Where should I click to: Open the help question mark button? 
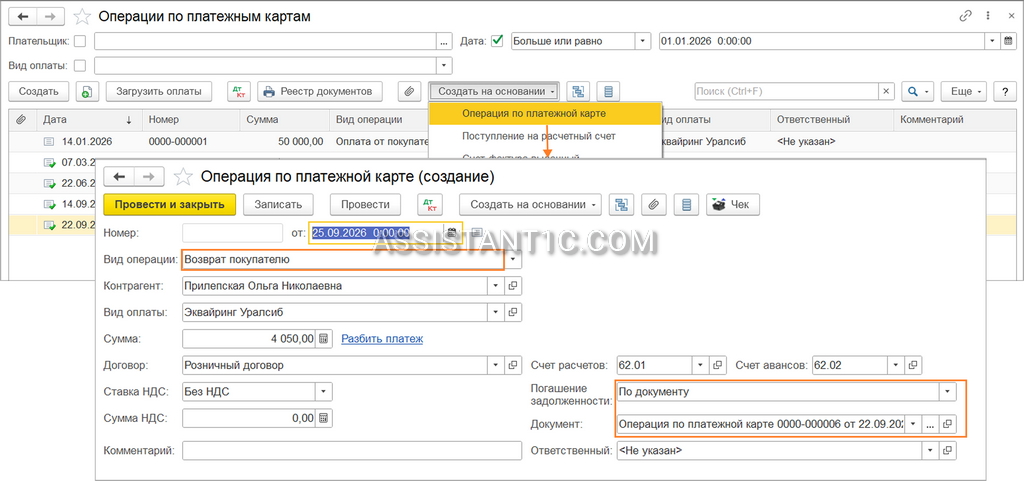(x=1004, y=91)
